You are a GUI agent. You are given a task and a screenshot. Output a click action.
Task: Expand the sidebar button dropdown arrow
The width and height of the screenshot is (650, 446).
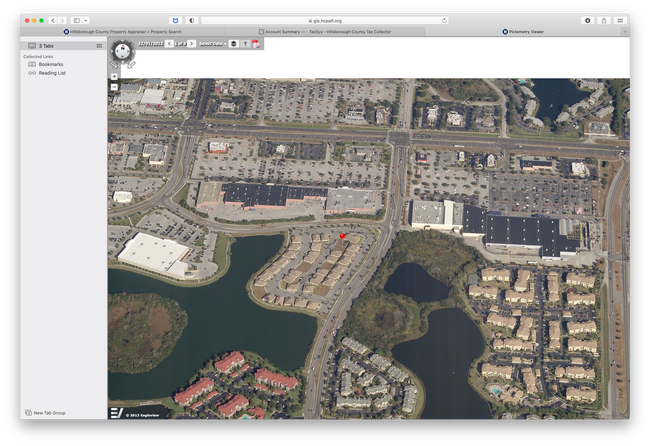pos(85,20)
